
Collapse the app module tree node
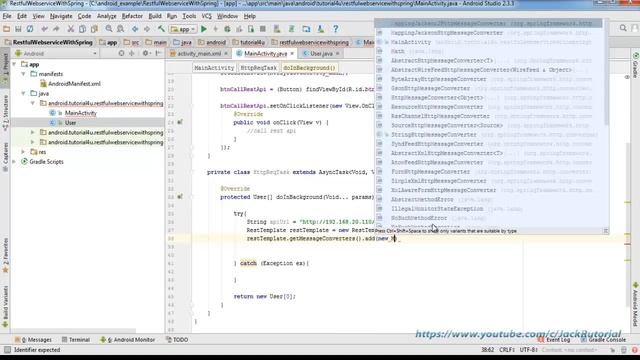click(14, 64)
